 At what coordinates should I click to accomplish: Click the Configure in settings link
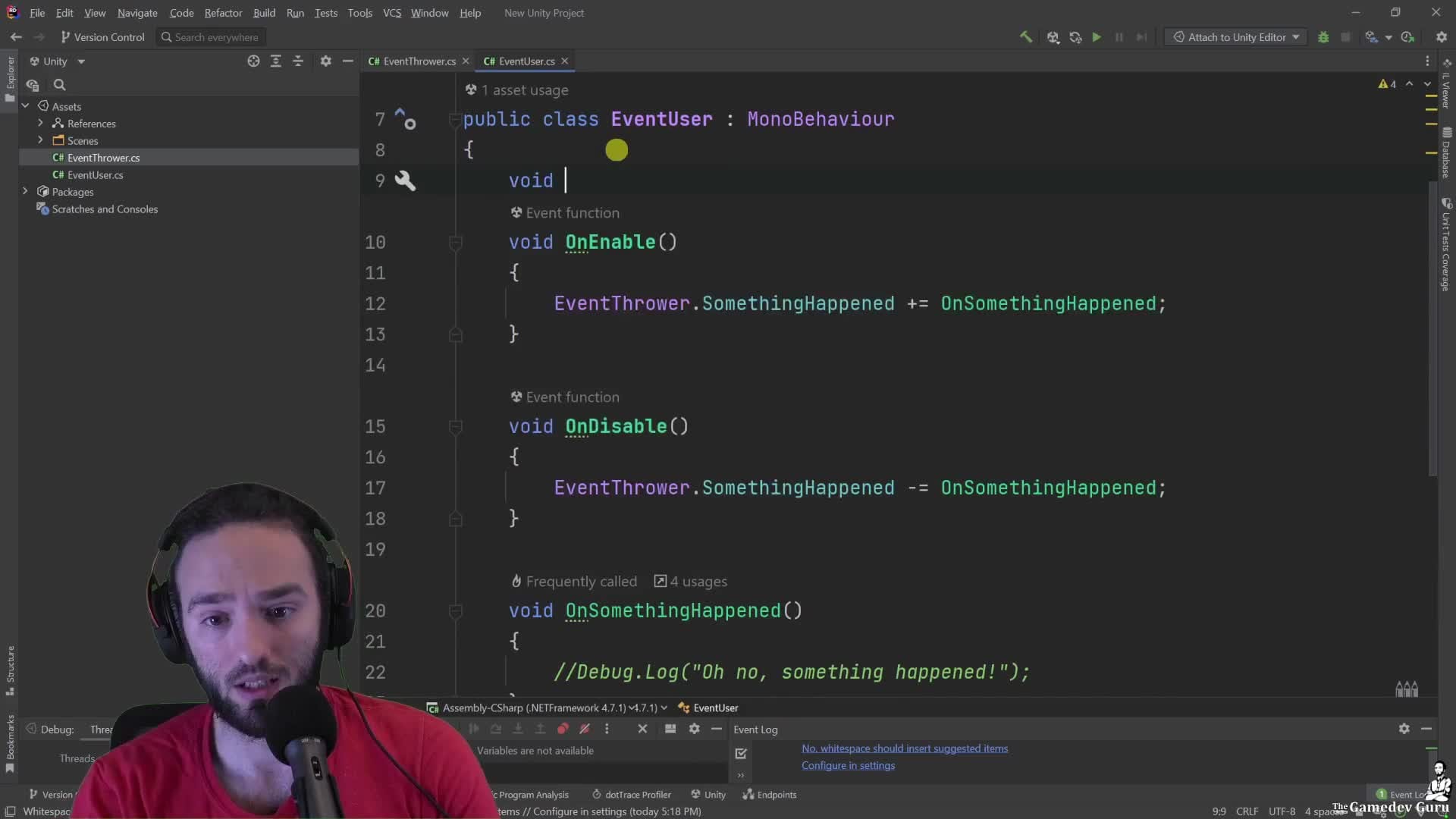848,765
